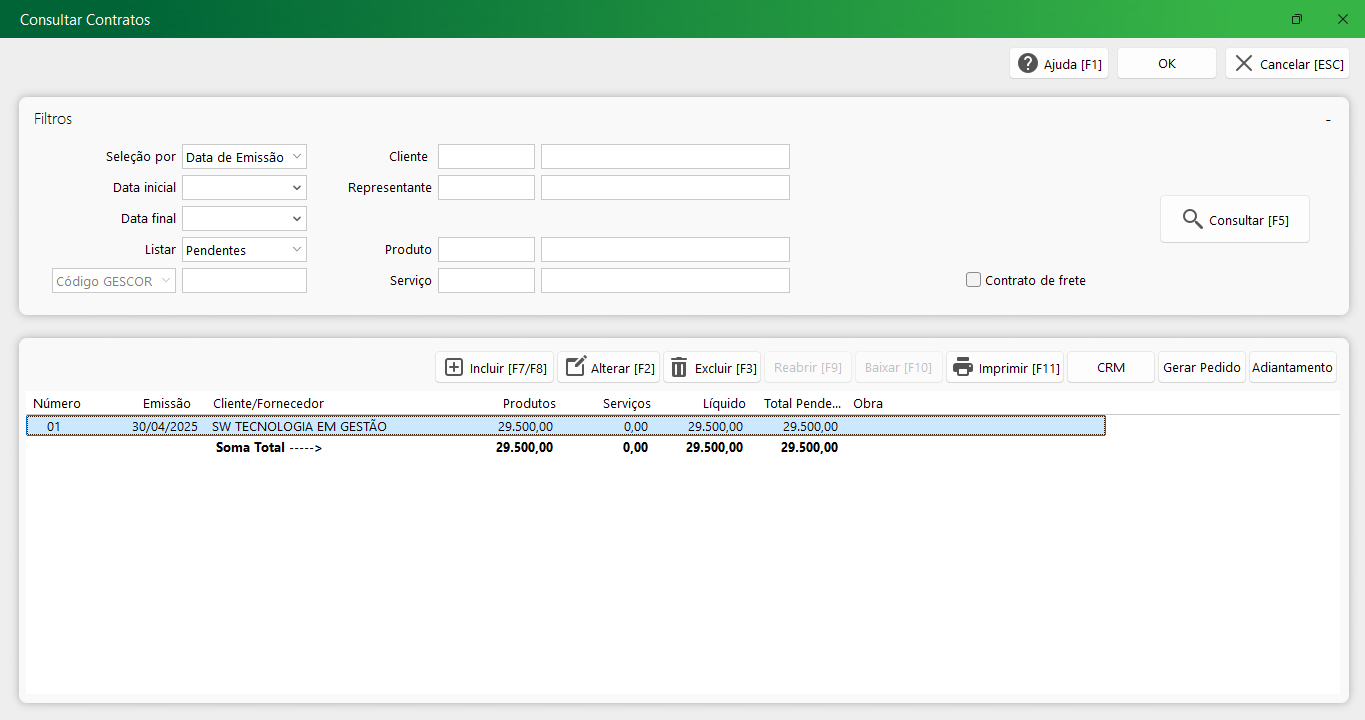This screenshot has height=720, width=1365.
Task: Click the Imprimir printer icon
Action: tap(963, 368)
